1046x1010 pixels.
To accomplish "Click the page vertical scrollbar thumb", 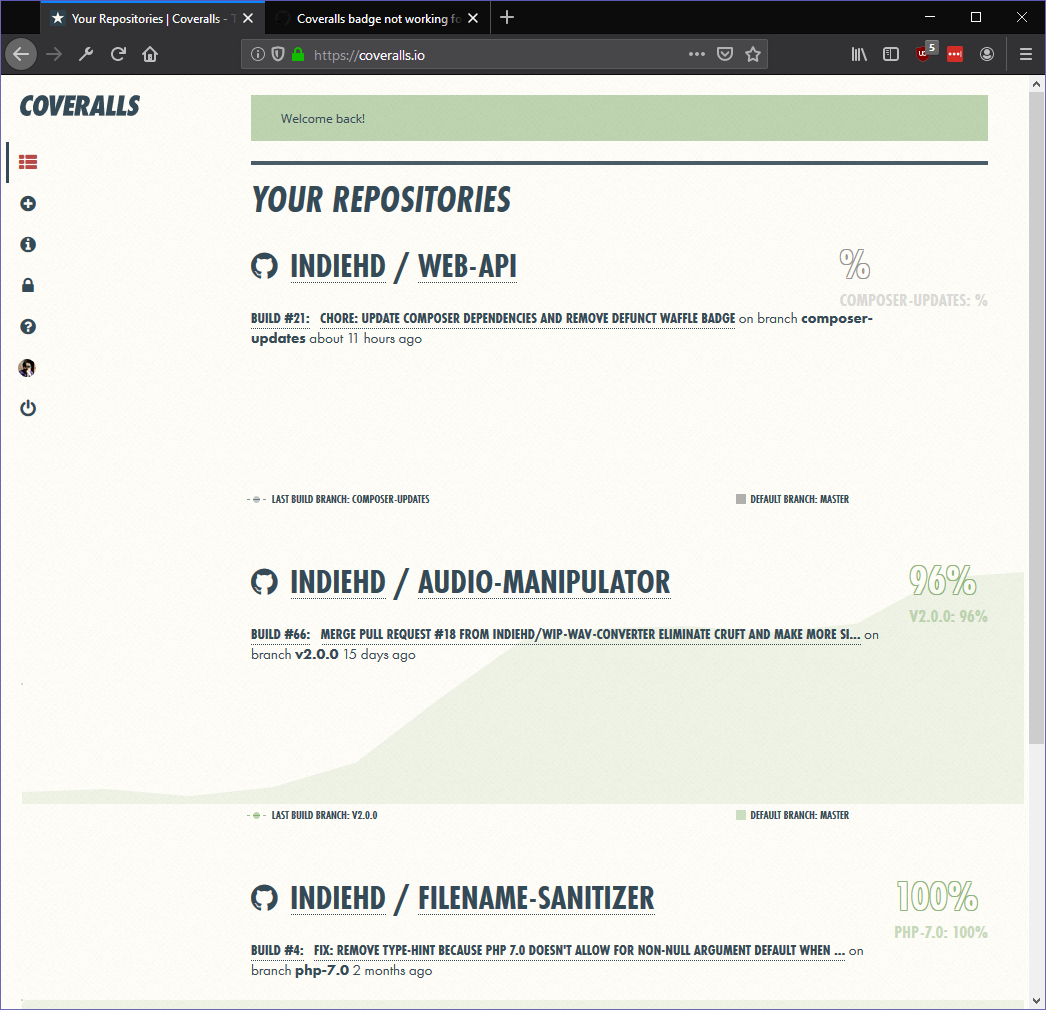I will pyautogui.click(x=1036, y=418).
